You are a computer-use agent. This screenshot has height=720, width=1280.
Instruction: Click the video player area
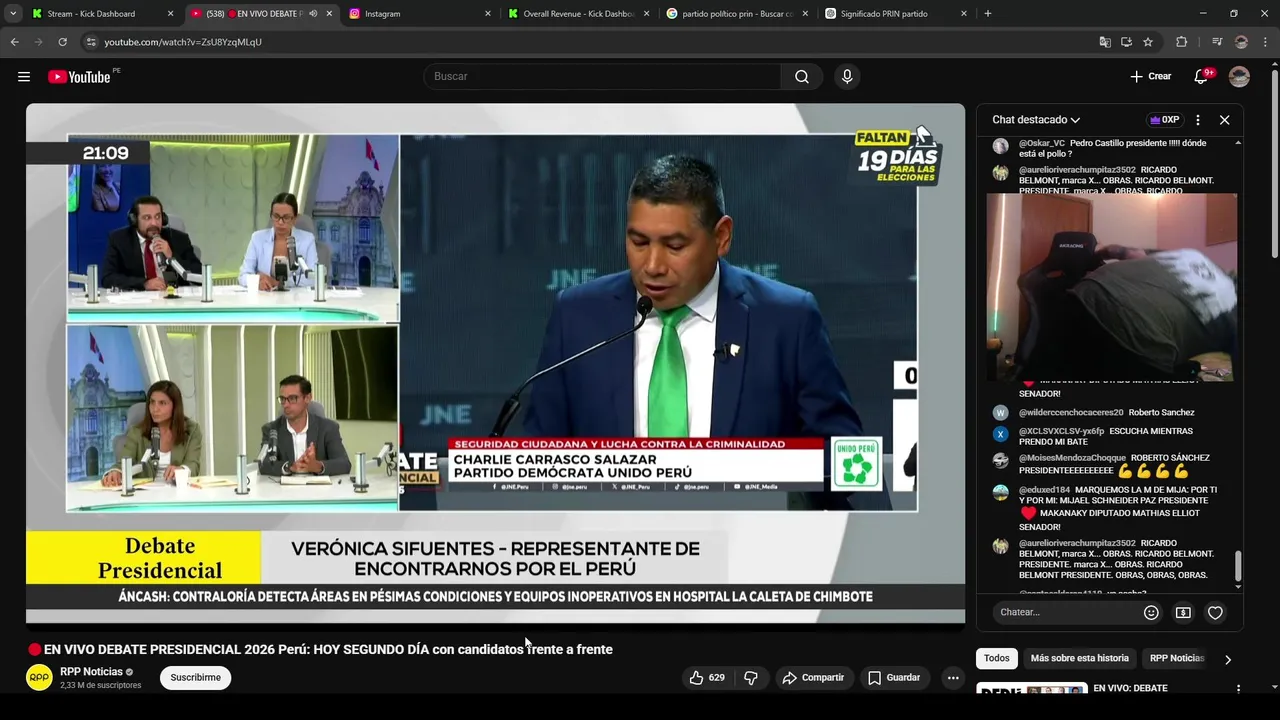click(x=495, y=363)
